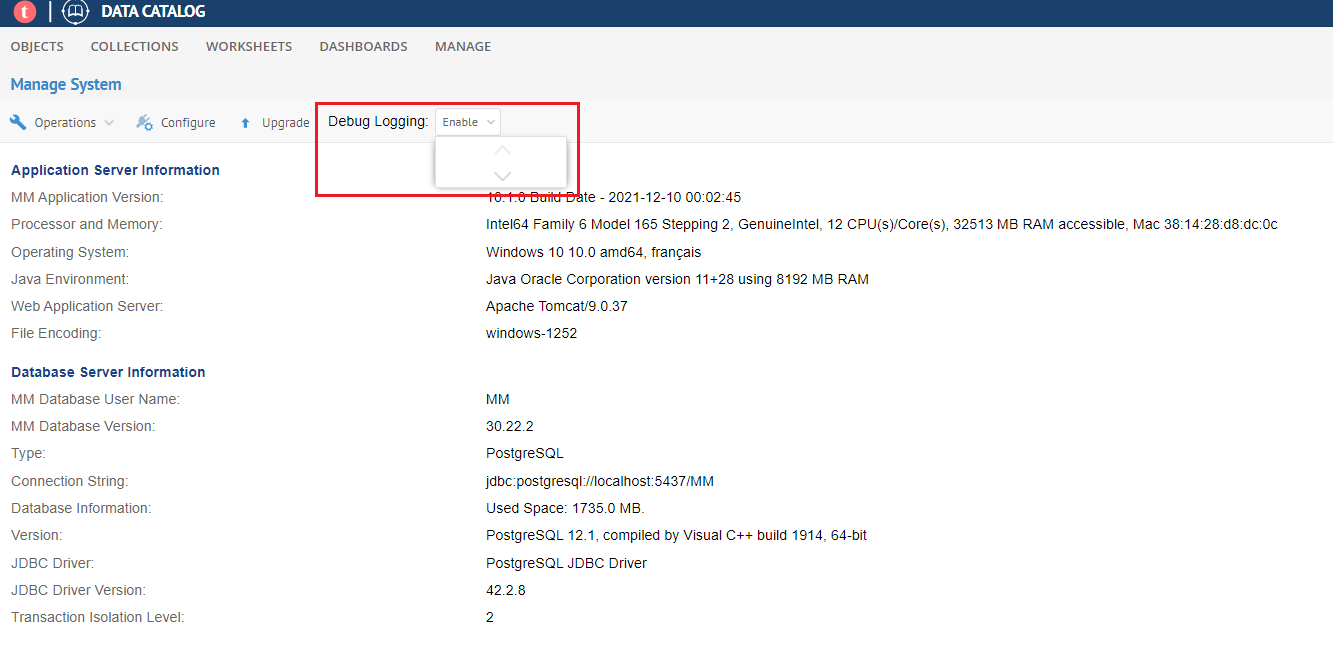Set Debug Logging selector to Enable

(467, 121)
